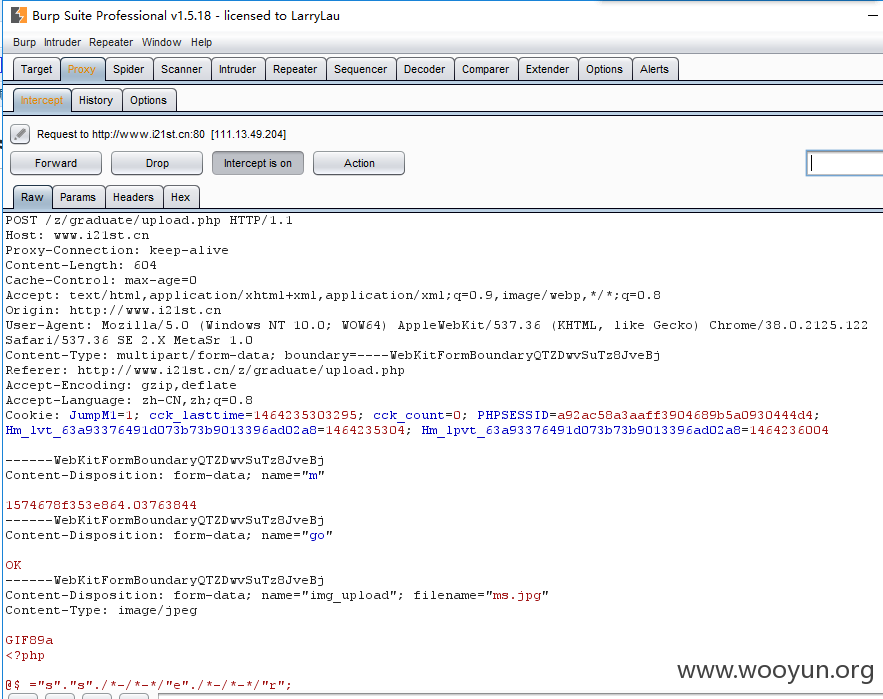The width and height of the screenshot is (883, 699).
Task: Click the Accept-Encoding: gzip,deflate header
Action: (x=121, y=385)
